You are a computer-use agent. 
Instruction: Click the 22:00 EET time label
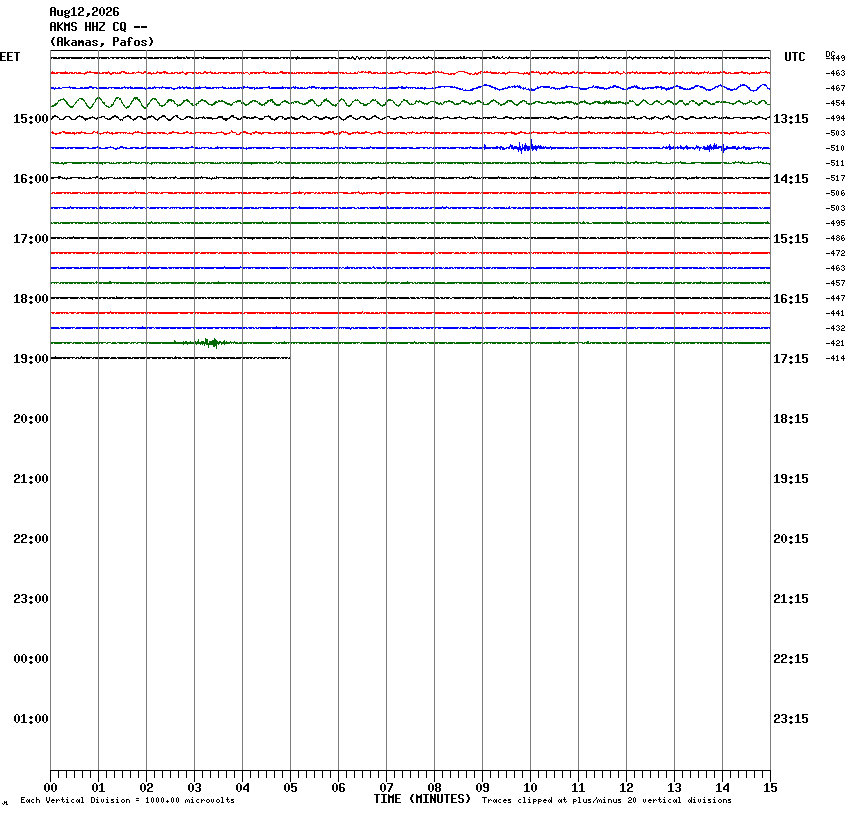click(31, 539)
